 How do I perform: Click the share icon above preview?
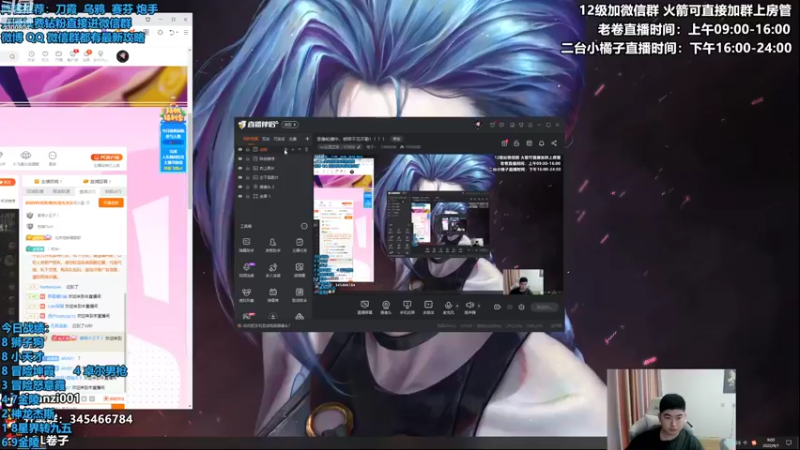pyautogui.click(x=554, y=143)
